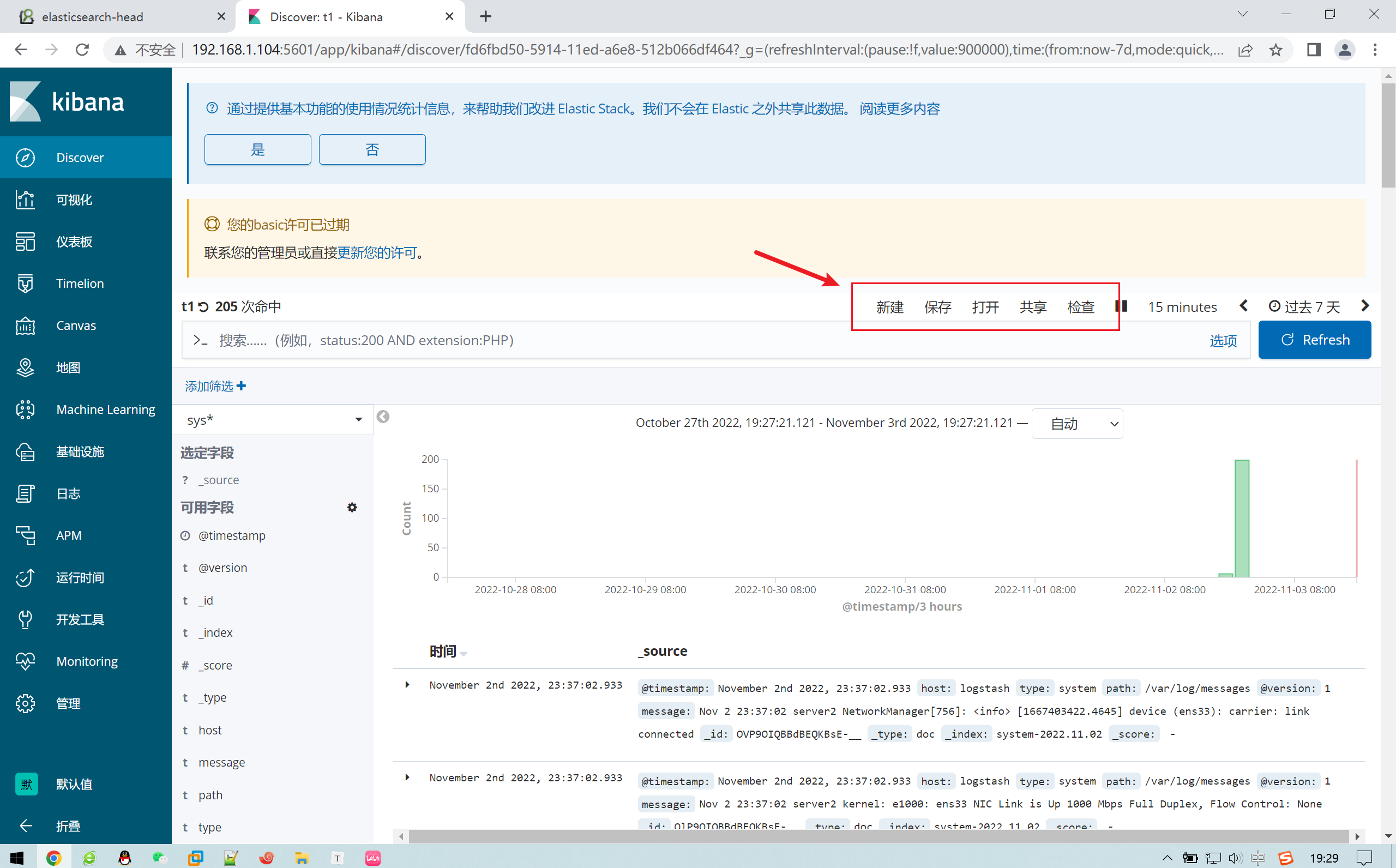Click the browser share page icon

pyautogui.click(x=1245, y=50)
